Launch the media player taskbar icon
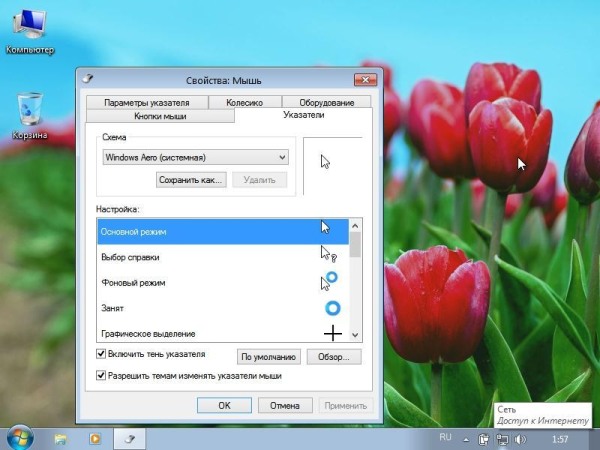Viewport: 600px width, 450px height. tap(95, 439)
